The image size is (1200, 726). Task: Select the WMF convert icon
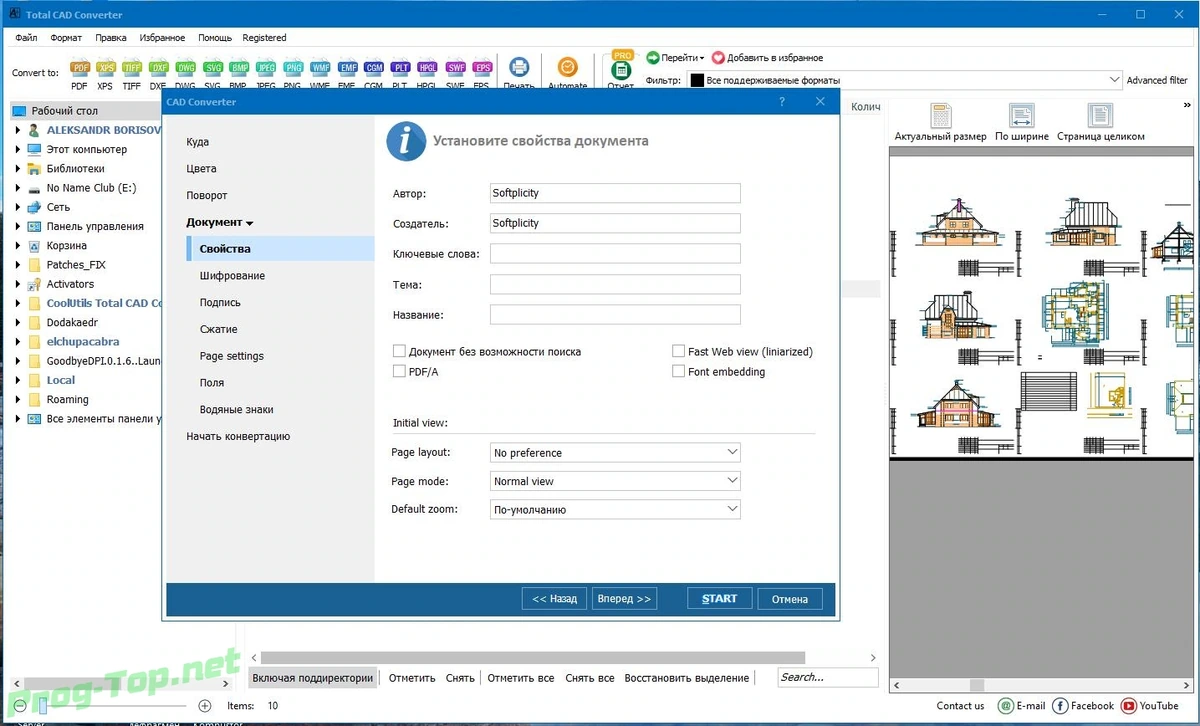320,69
